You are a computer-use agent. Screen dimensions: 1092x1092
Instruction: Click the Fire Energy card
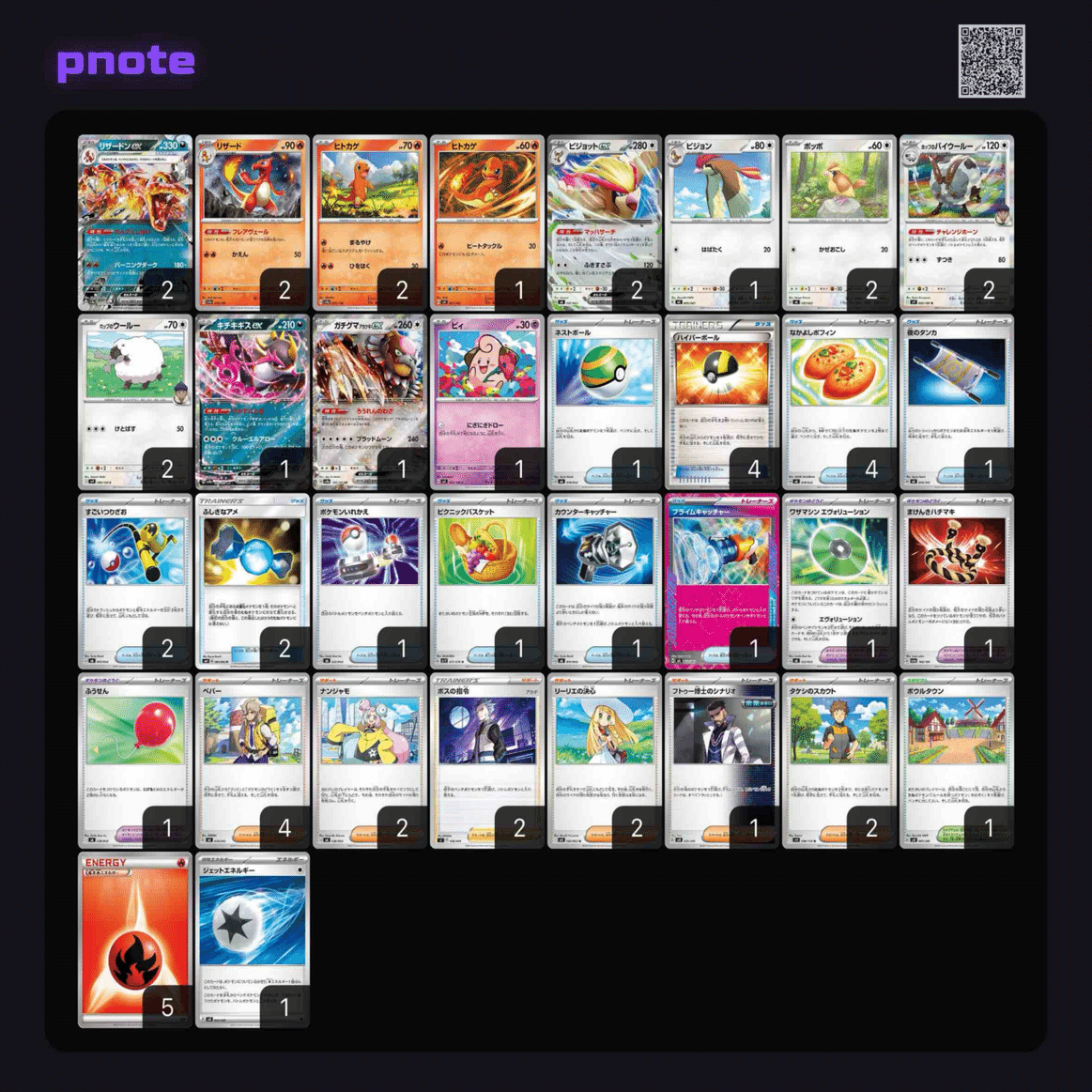pos(135,940)
